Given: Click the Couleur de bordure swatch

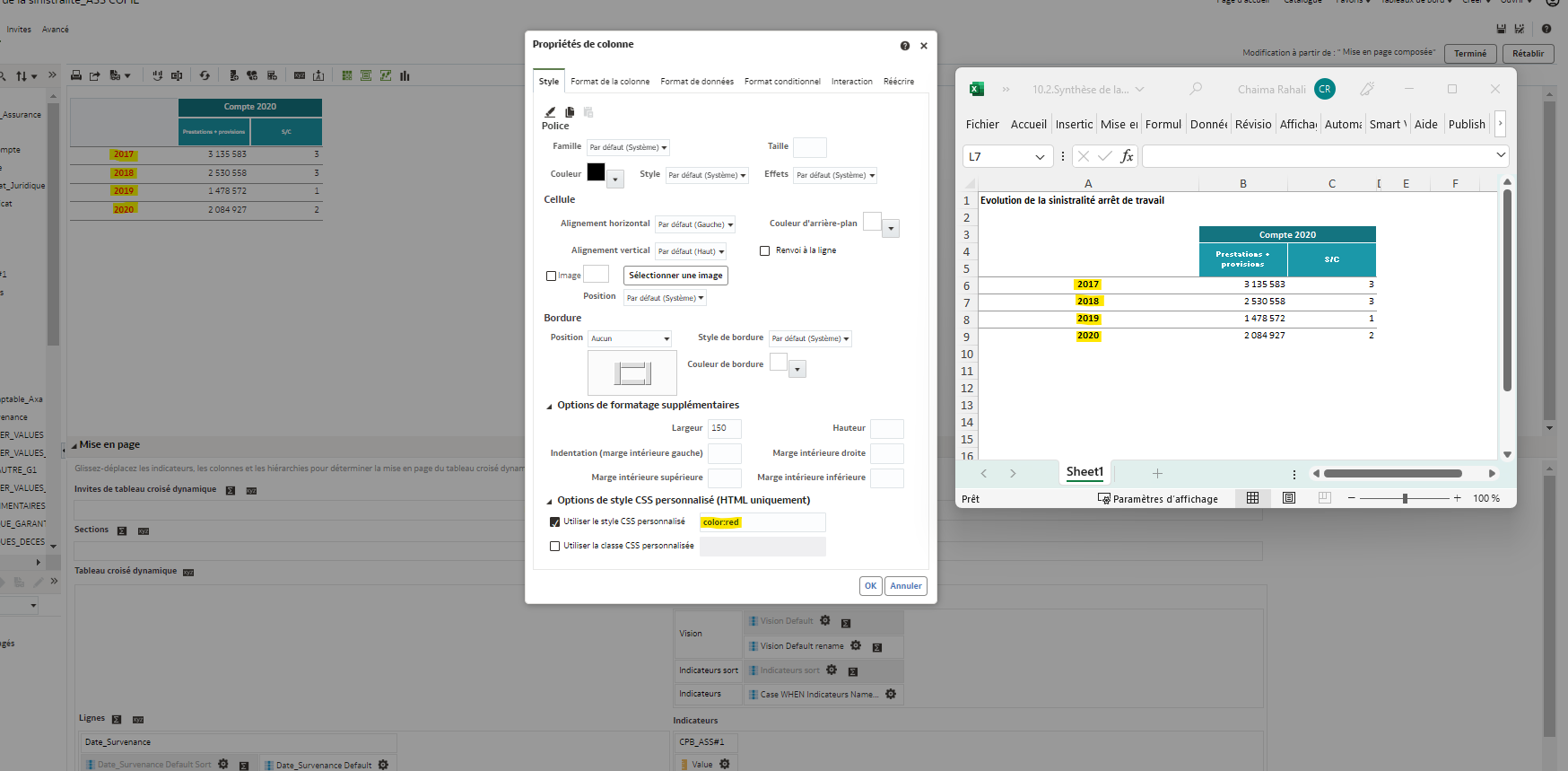Looking at the screenshot, I should 779,362.
